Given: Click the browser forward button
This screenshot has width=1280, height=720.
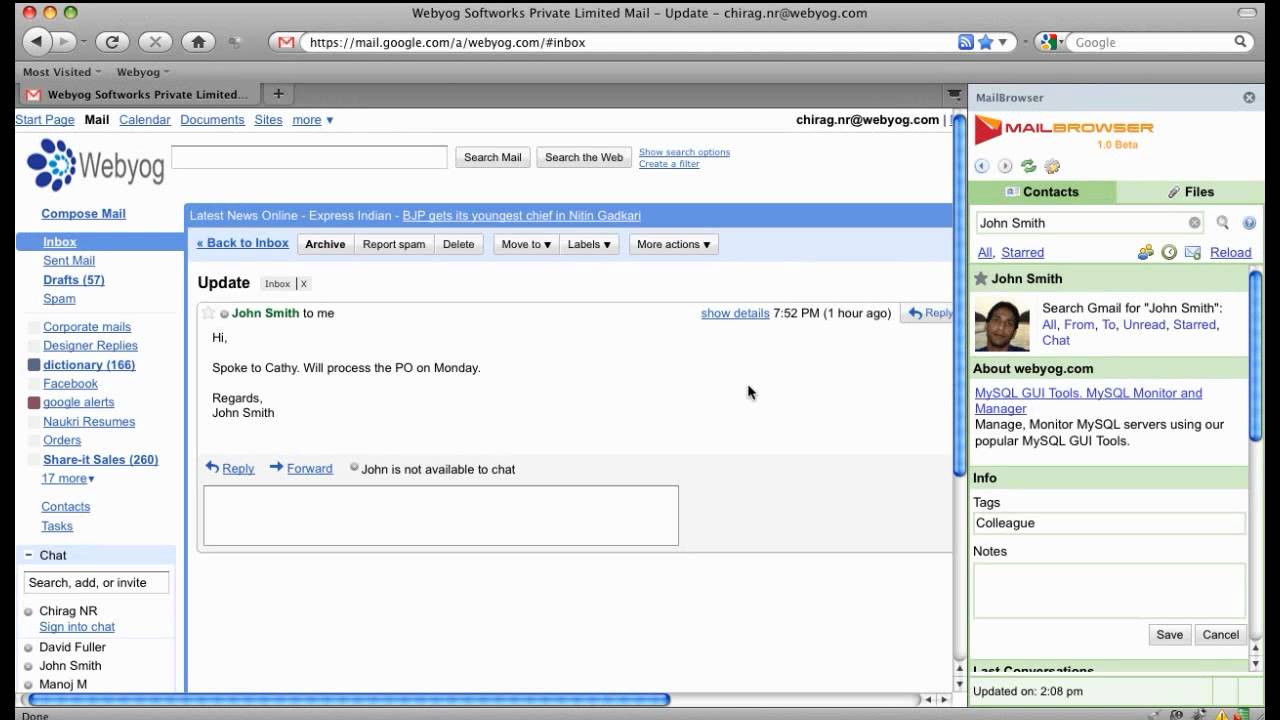Looking at the screenshot, I should click(64, 42).
